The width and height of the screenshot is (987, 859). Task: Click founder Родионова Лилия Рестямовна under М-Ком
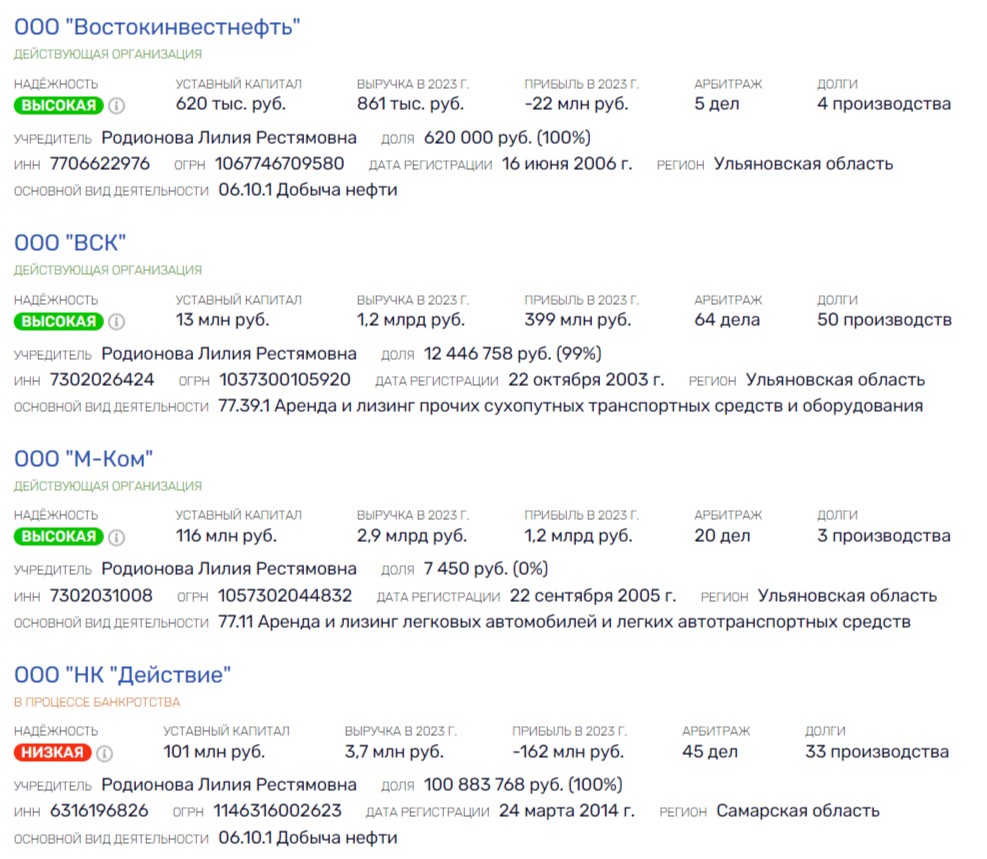pyautogui.click(x=229, y=569)
